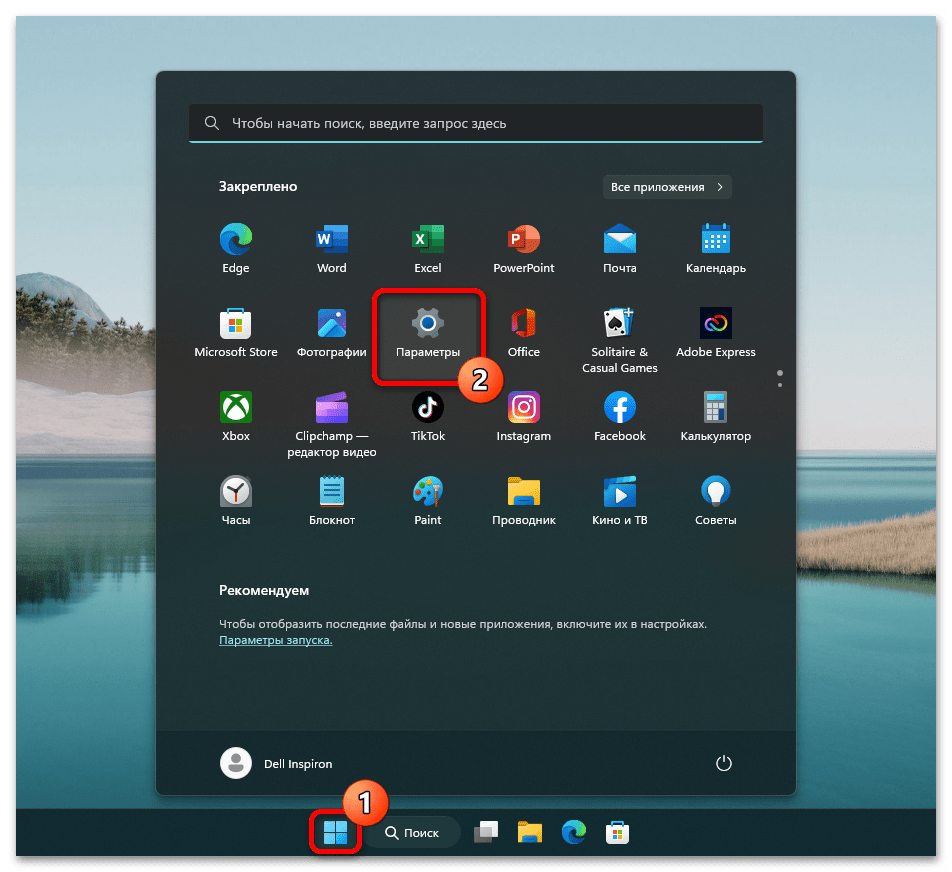Follow the Параметры запуска link
This screenshot has height=872, width=952.
[276, 640]
